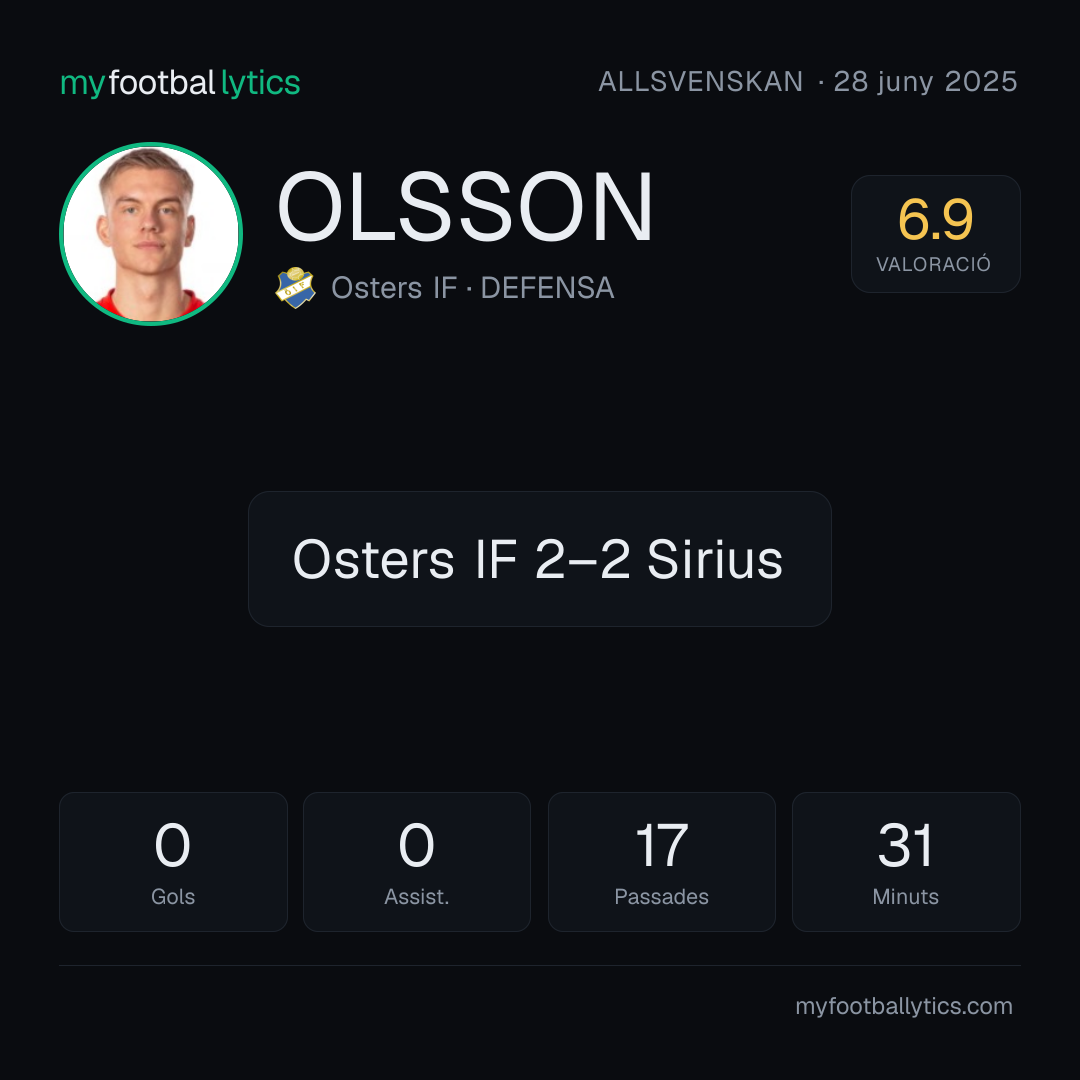
Task: Click the ALLSVENSKAN league label
Action: 700,82
